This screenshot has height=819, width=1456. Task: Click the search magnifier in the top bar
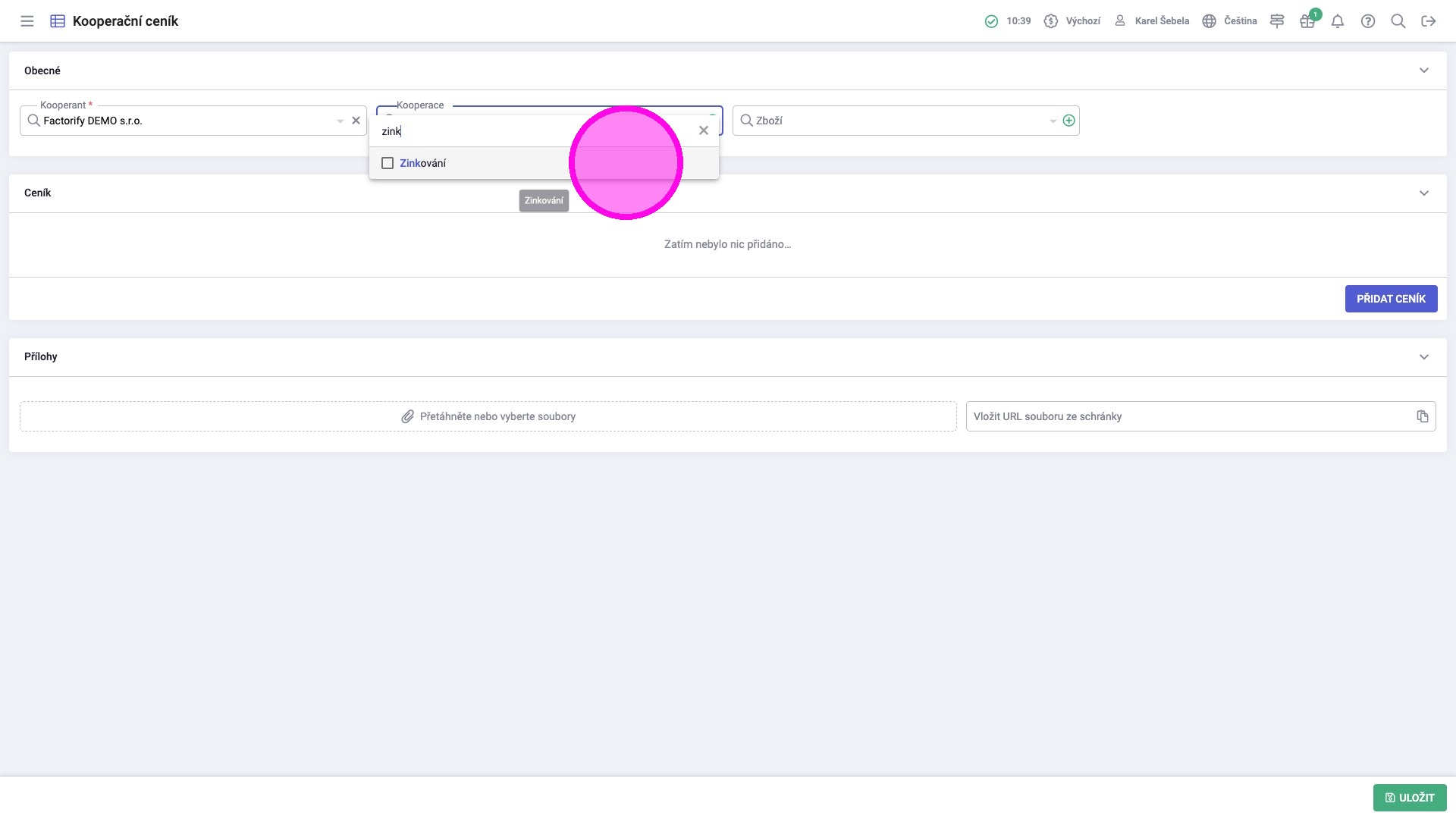tap(1398, 21)
